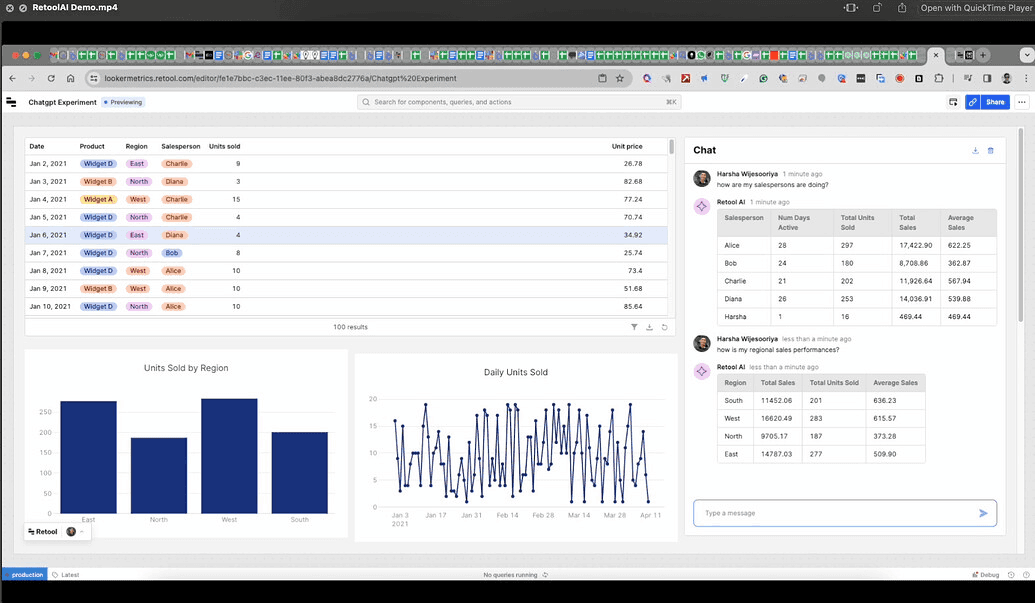Image resolution: width=1035 pixels, height=603 pixels.
Task: Expand the Retool user badge chevron
Action: pos(82,532)
